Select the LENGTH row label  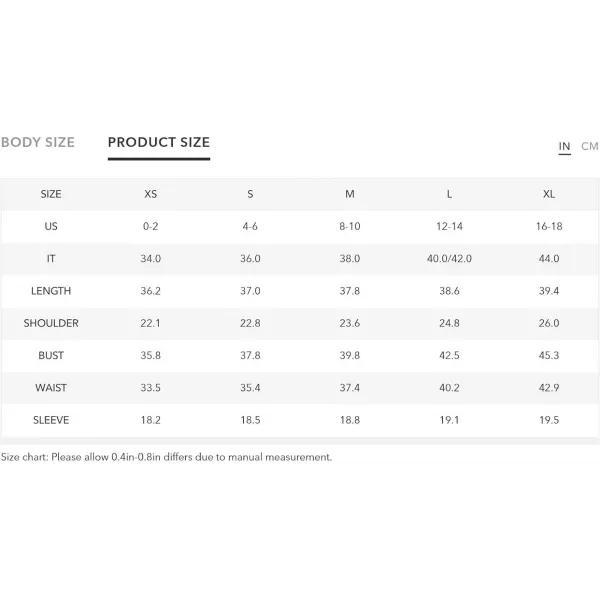click(51, 291)
